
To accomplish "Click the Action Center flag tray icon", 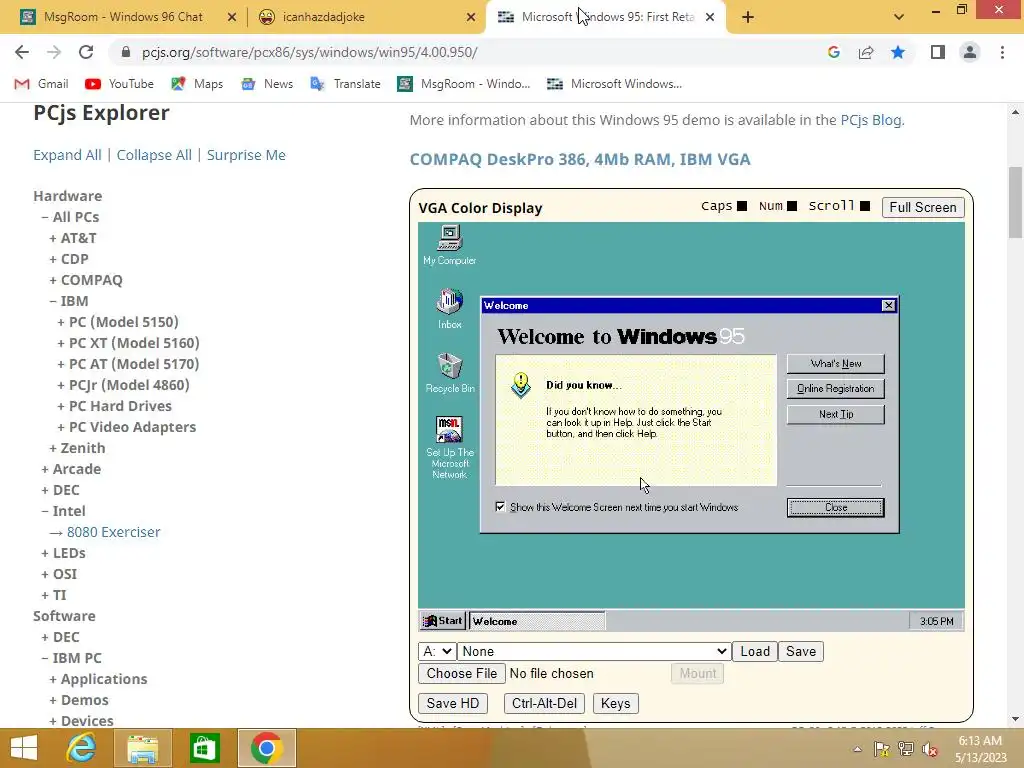I will pyautogui.click(x=881, y=749).
